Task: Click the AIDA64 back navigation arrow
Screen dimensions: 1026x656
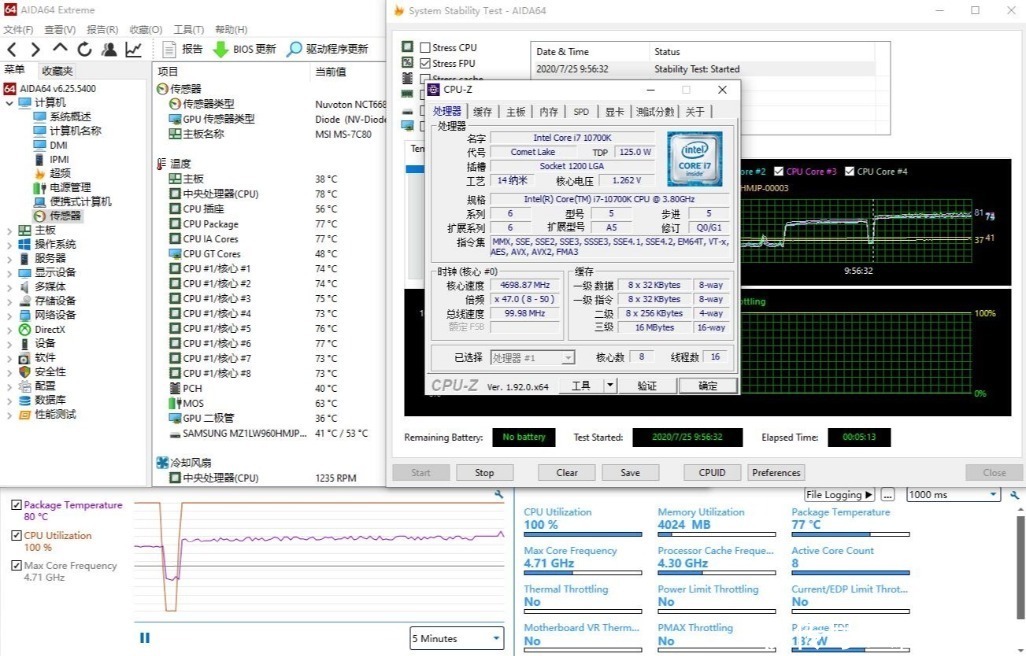Action: pyautogui.click(x=12, y=49)
